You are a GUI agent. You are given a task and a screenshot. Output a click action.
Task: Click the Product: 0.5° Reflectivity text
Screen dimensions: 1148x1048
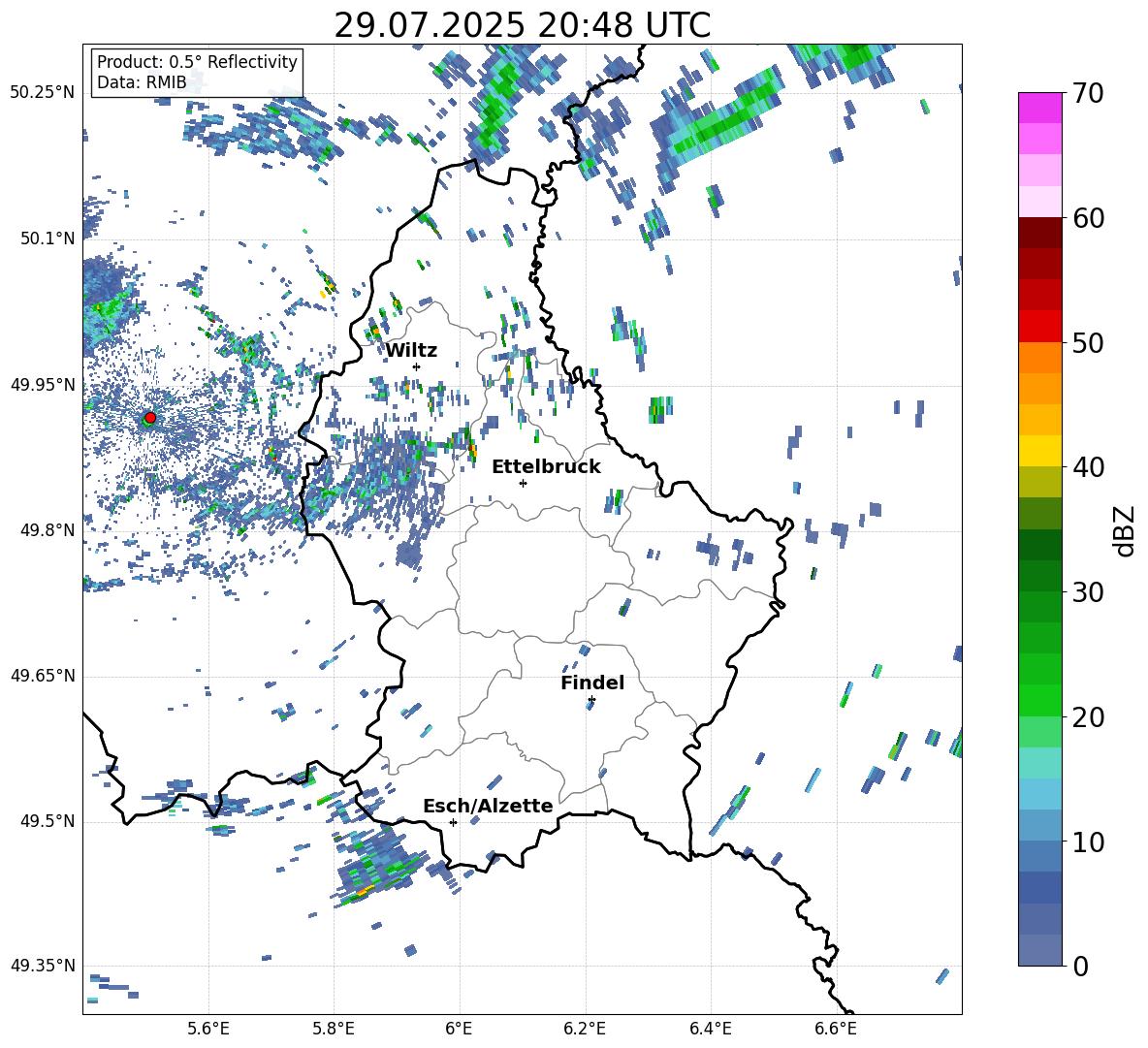197,62
